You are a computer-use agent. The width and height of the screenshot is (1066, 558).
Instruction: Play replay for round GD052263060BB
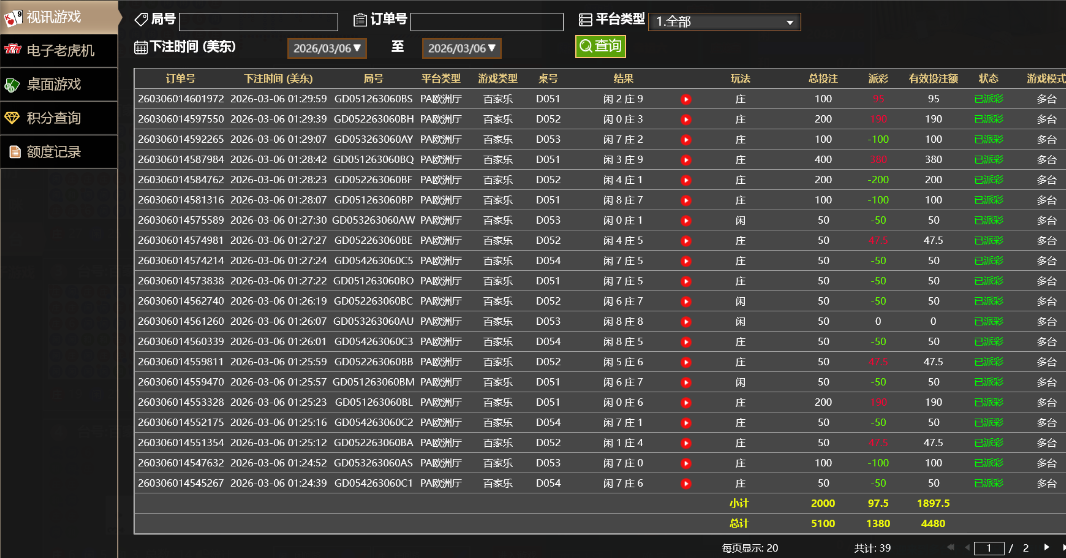coord(686,362)
